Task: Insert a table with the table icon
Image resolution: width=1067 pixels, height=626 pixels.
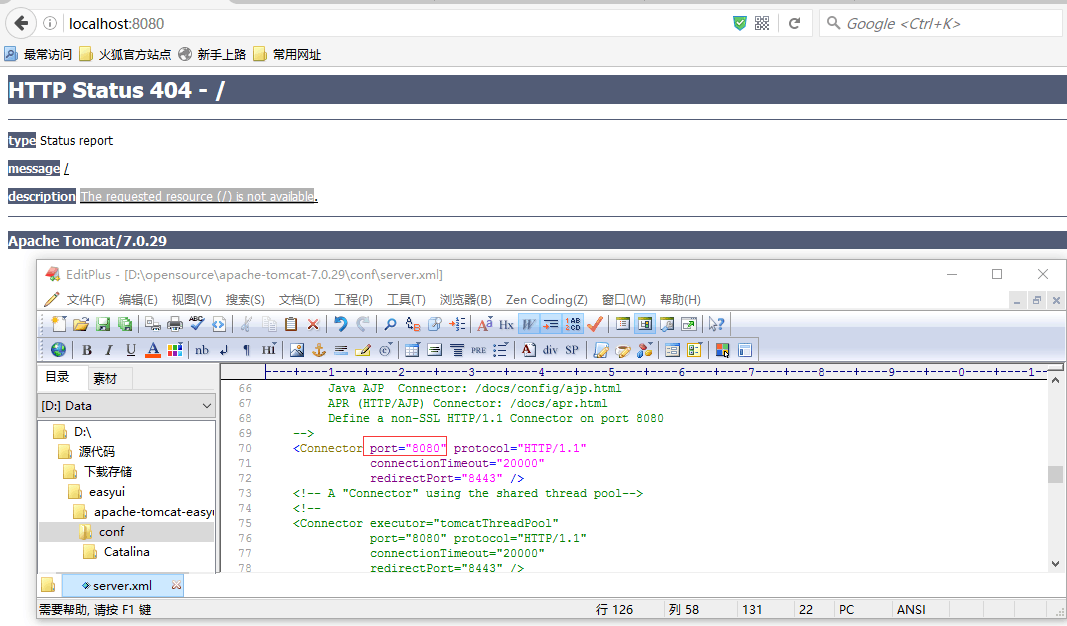Action: coord(412,350)
